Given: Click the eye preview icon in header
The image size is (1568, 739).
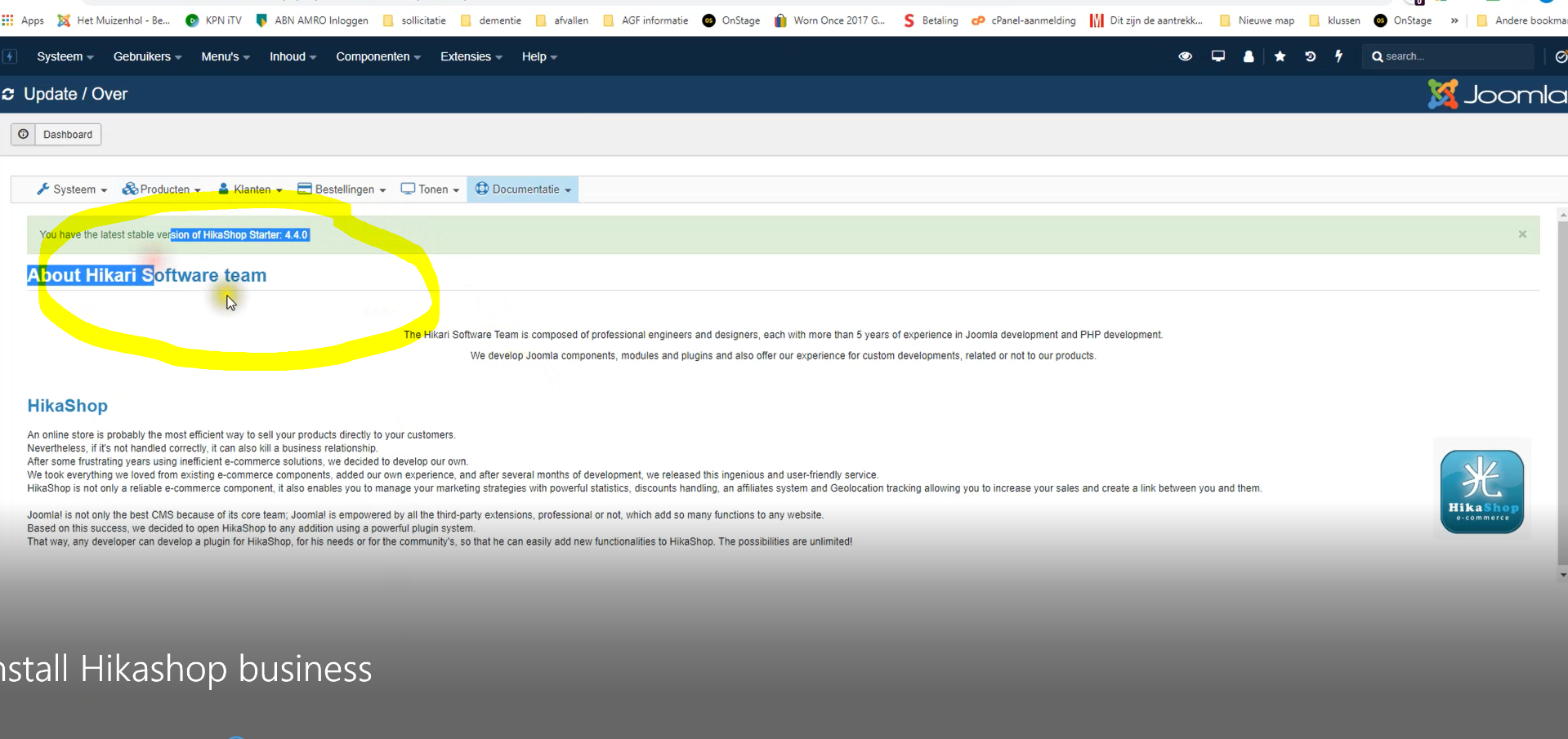Looking at the screenshot, I should click(1185, 56).
